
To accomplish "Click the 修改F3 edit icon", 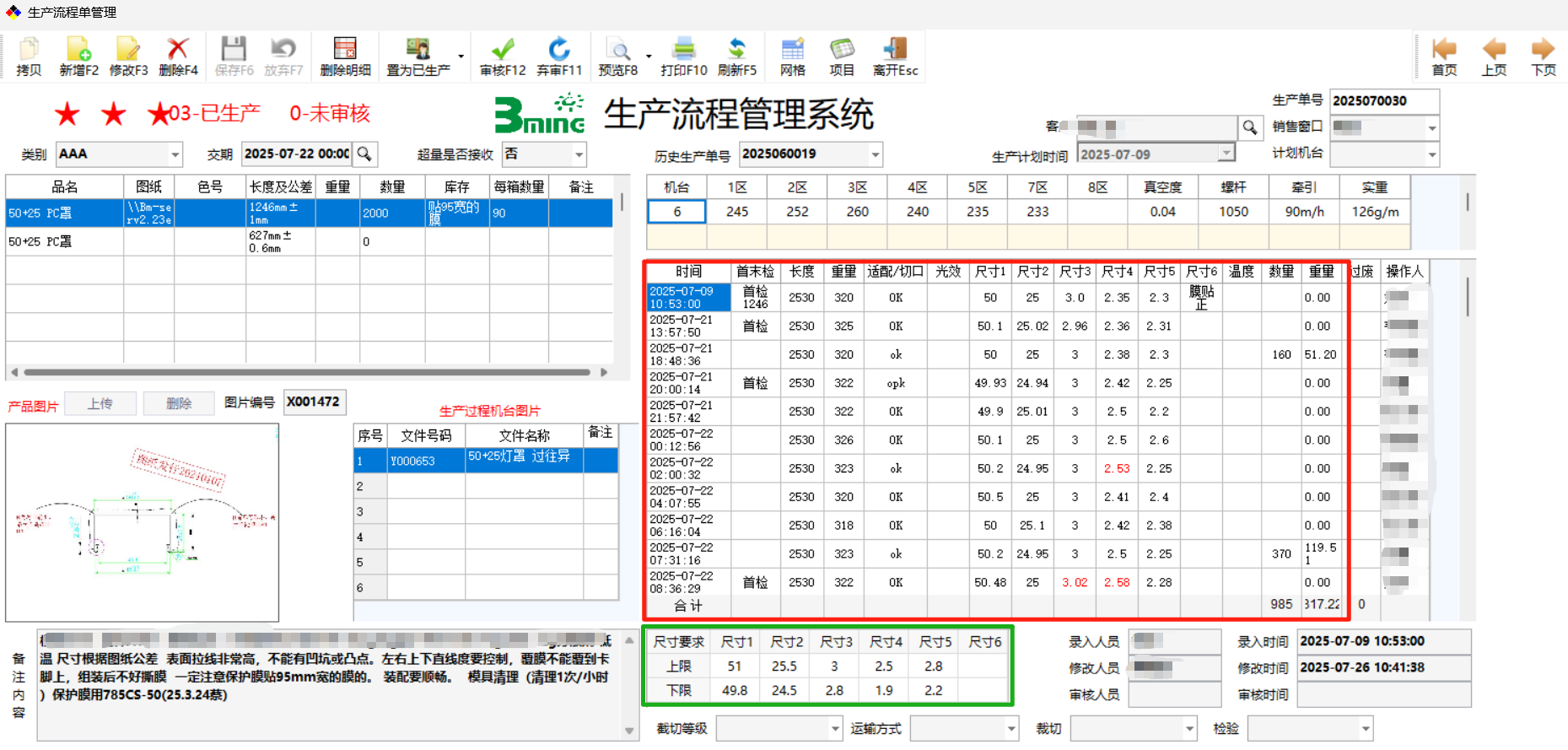I will [128, 50].
